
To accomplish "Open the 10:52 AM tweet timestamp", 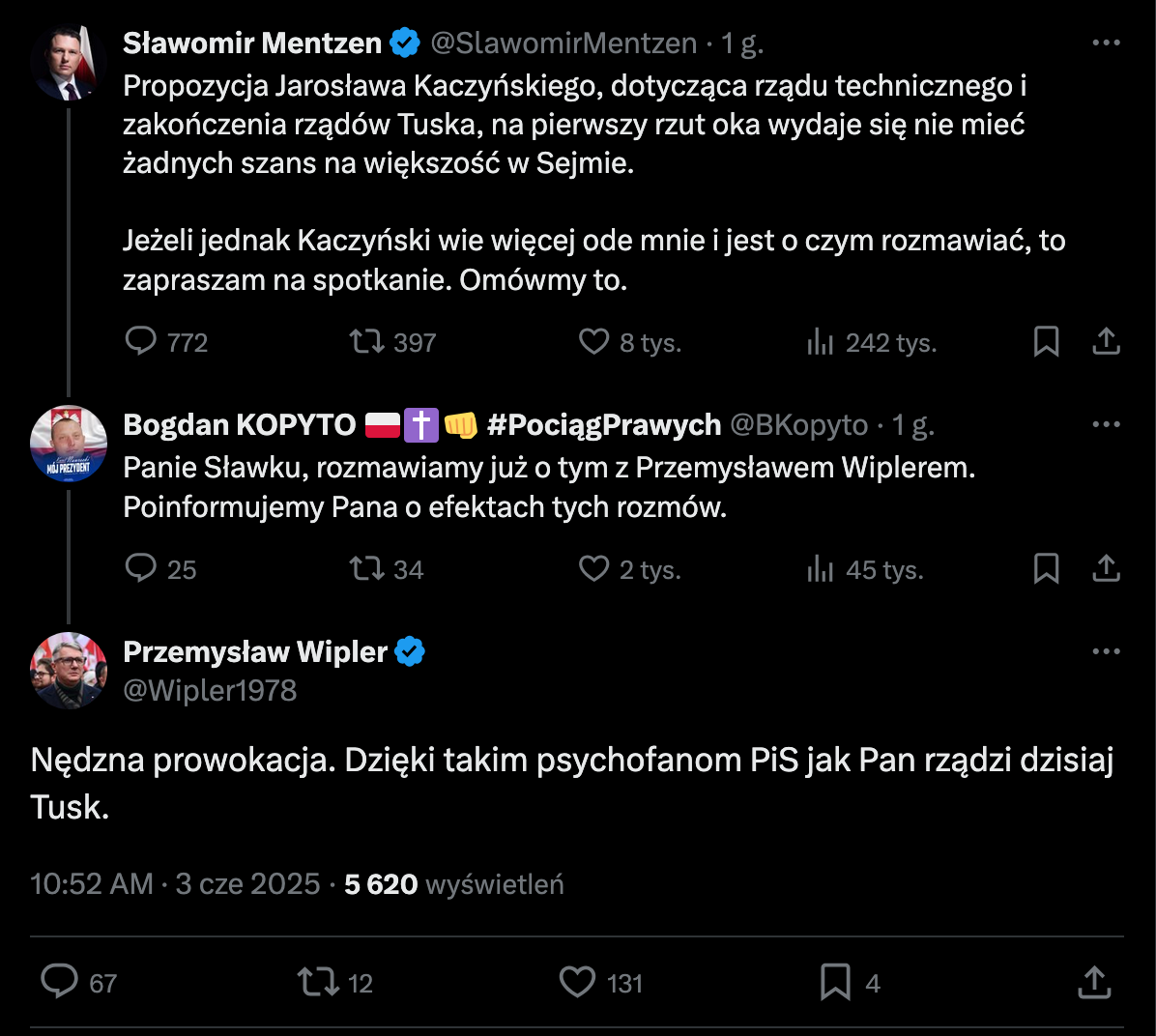I will coord(92,884).
